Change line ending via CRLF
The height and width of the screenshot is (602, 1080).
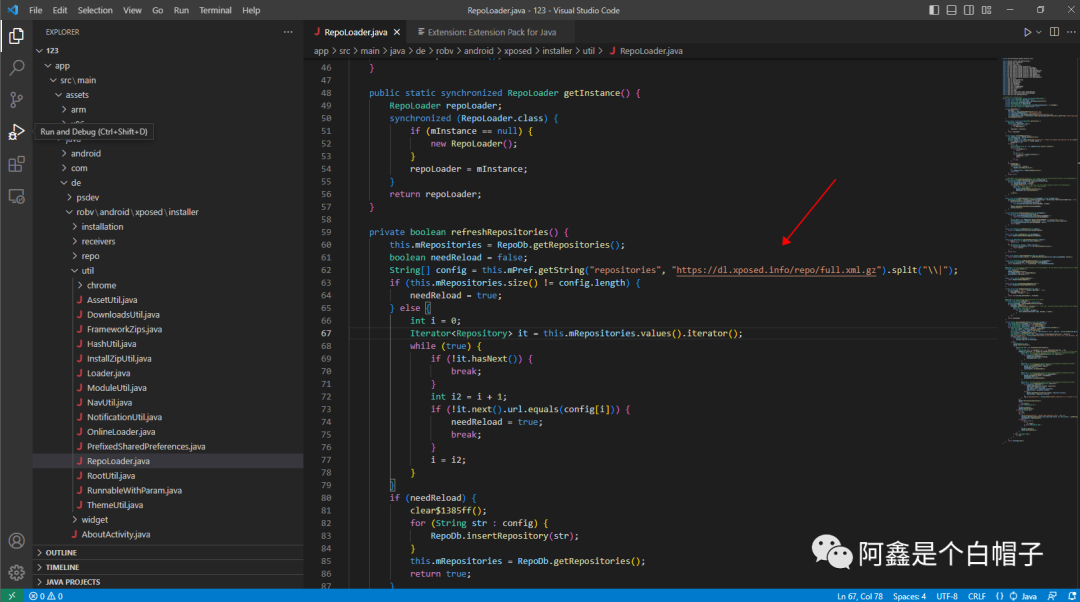(x=977, y=596)
